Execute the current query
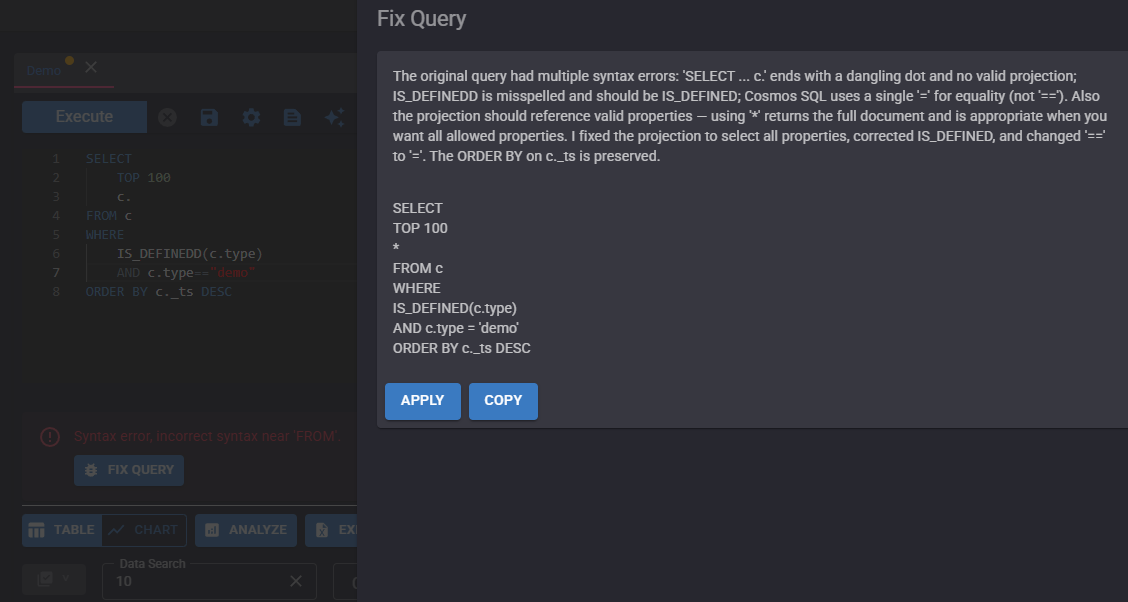1128x602 pixels. pos(84,116)
